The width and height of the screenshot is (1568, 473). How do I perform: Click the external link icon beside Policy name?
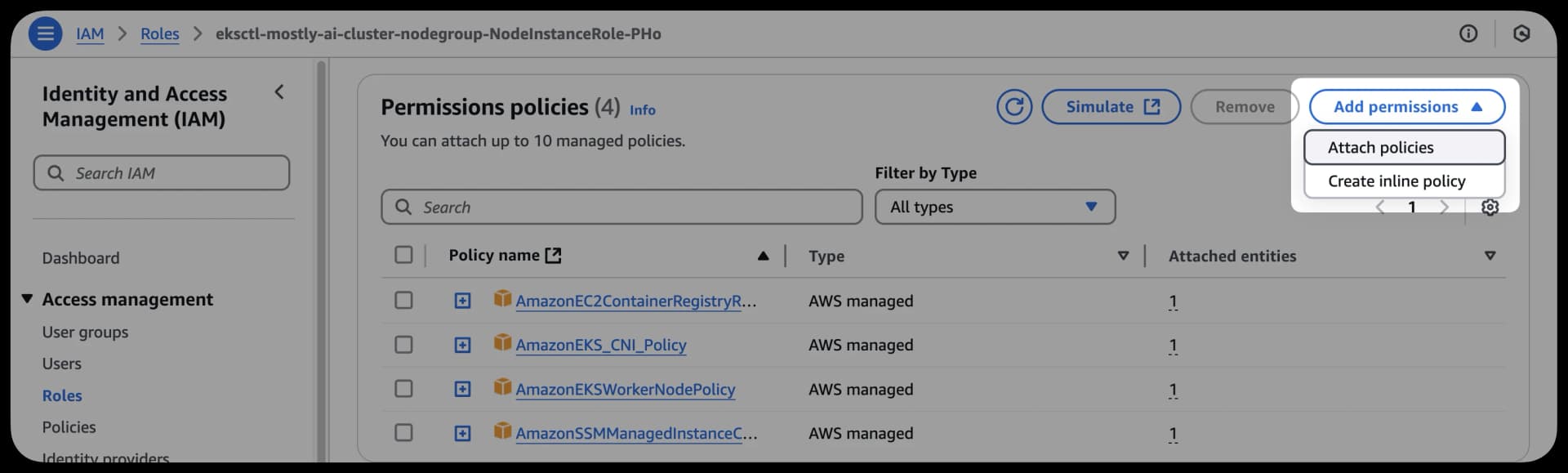[x=553, y=256]
